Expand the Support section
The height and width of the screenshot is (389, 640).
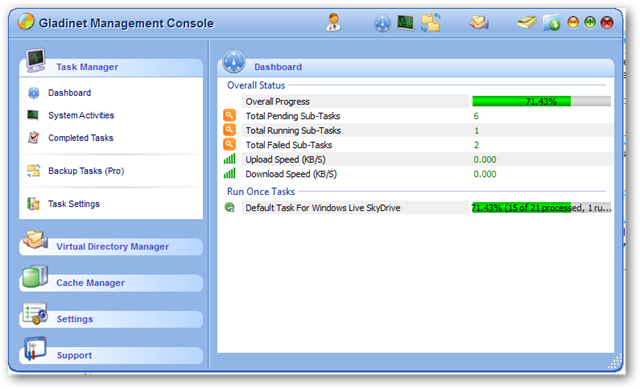click(x=111, y=355)
